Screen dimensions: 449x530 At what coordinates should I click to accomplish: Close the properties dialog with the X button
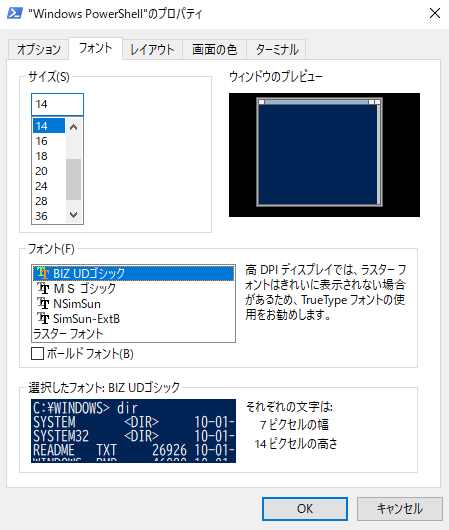(x=435, y=14)
